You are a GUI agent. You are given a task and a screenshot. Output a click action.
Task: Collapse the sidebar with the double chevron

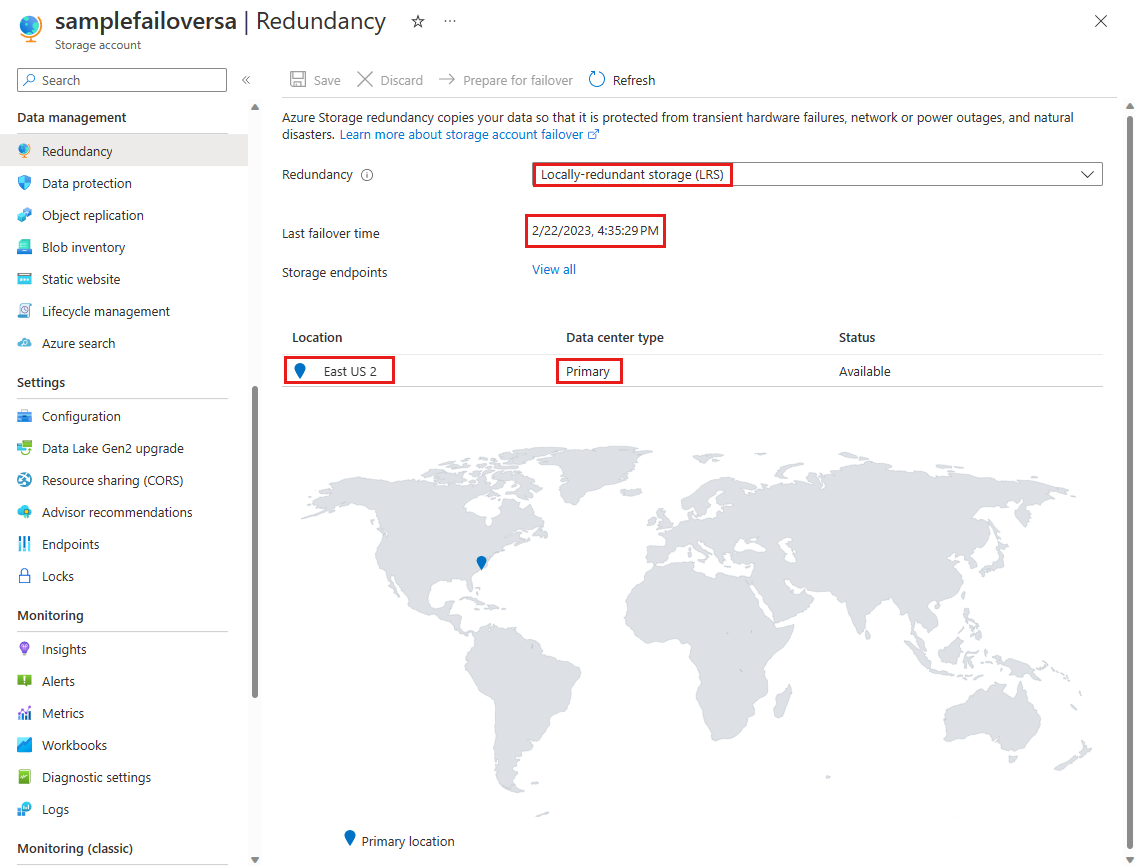246,80
